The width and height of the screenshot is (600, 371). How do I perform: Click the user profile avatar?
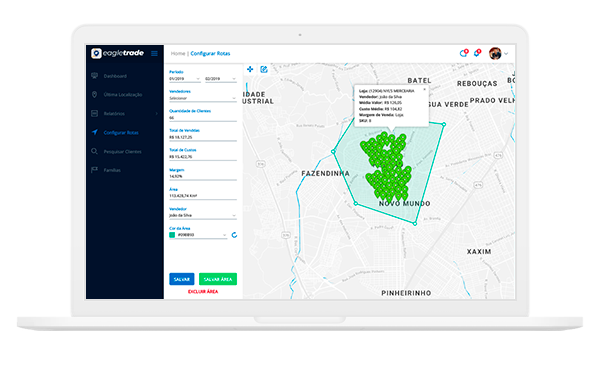495,54
